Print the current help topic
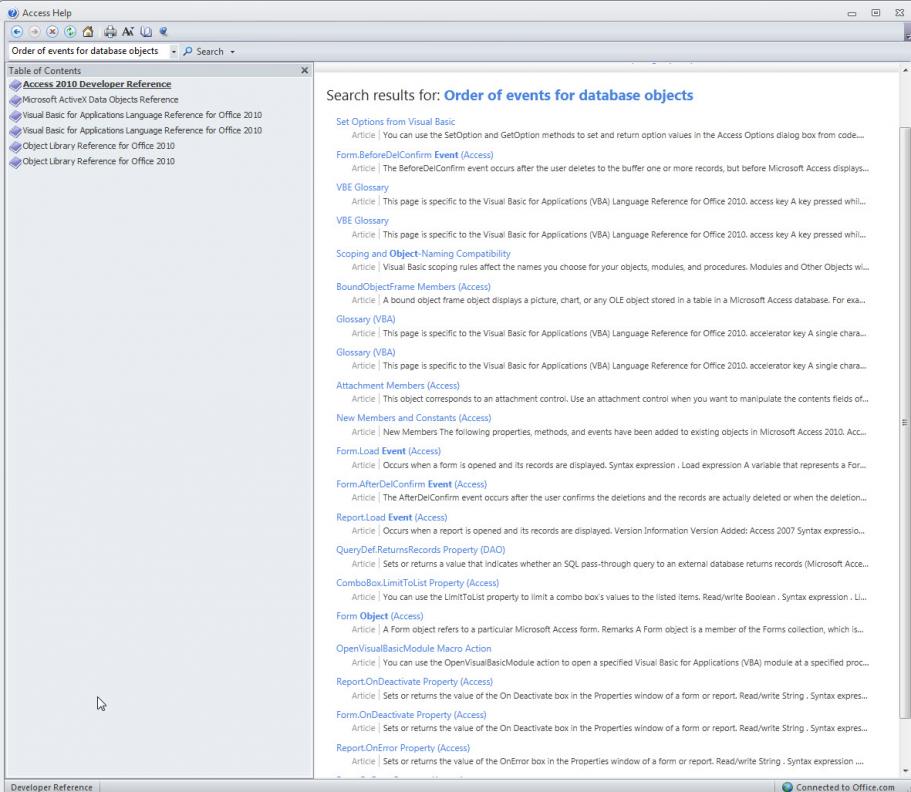Image resolution: width=911 pixels, height=792 pixels. click(x=110, y=32)
